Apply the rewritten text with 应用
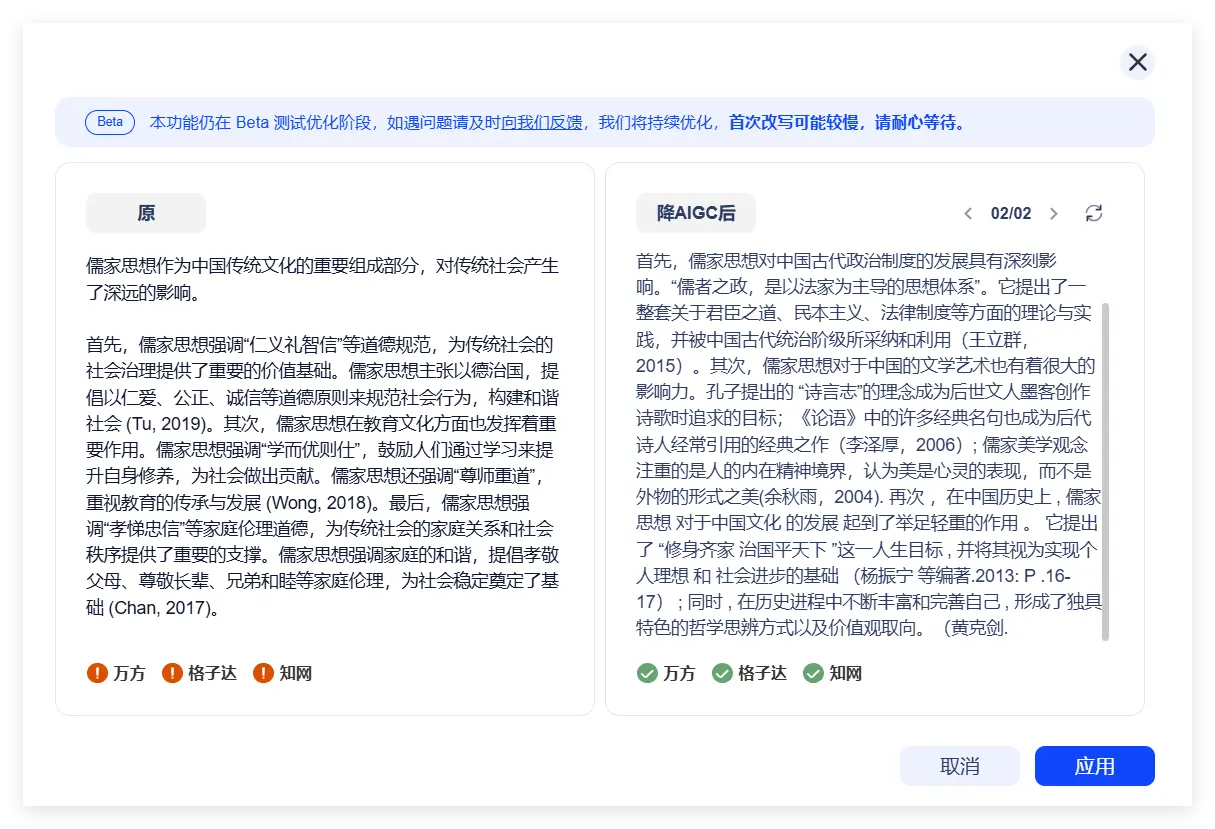1215x829 pixels. pos(1095,765)
